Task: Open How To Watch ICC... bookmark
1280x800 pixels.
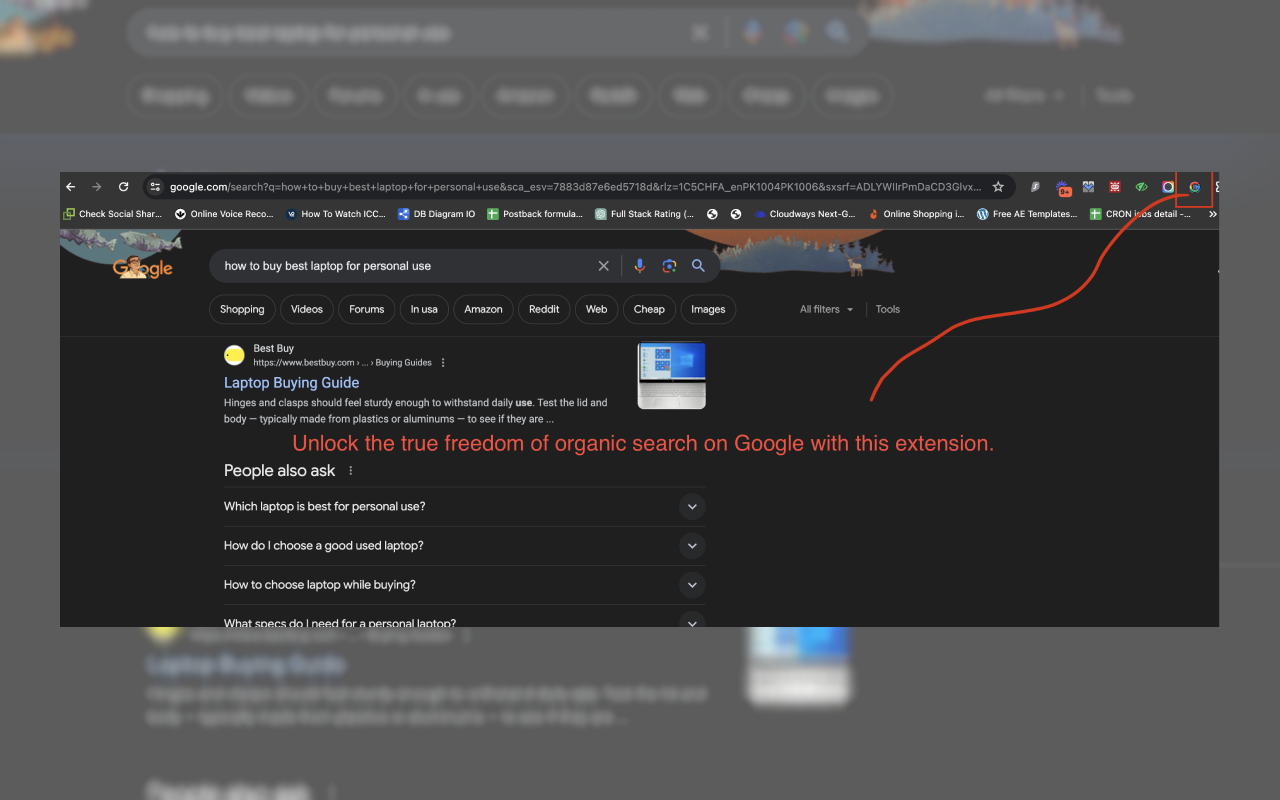Action: tap(335, 214)
